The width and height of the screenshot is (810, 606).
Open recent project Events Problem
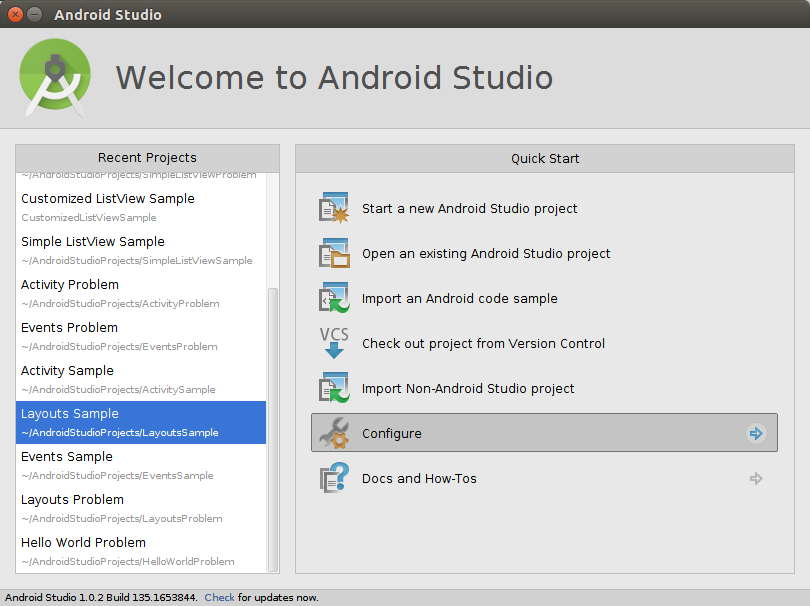point(141,336)
